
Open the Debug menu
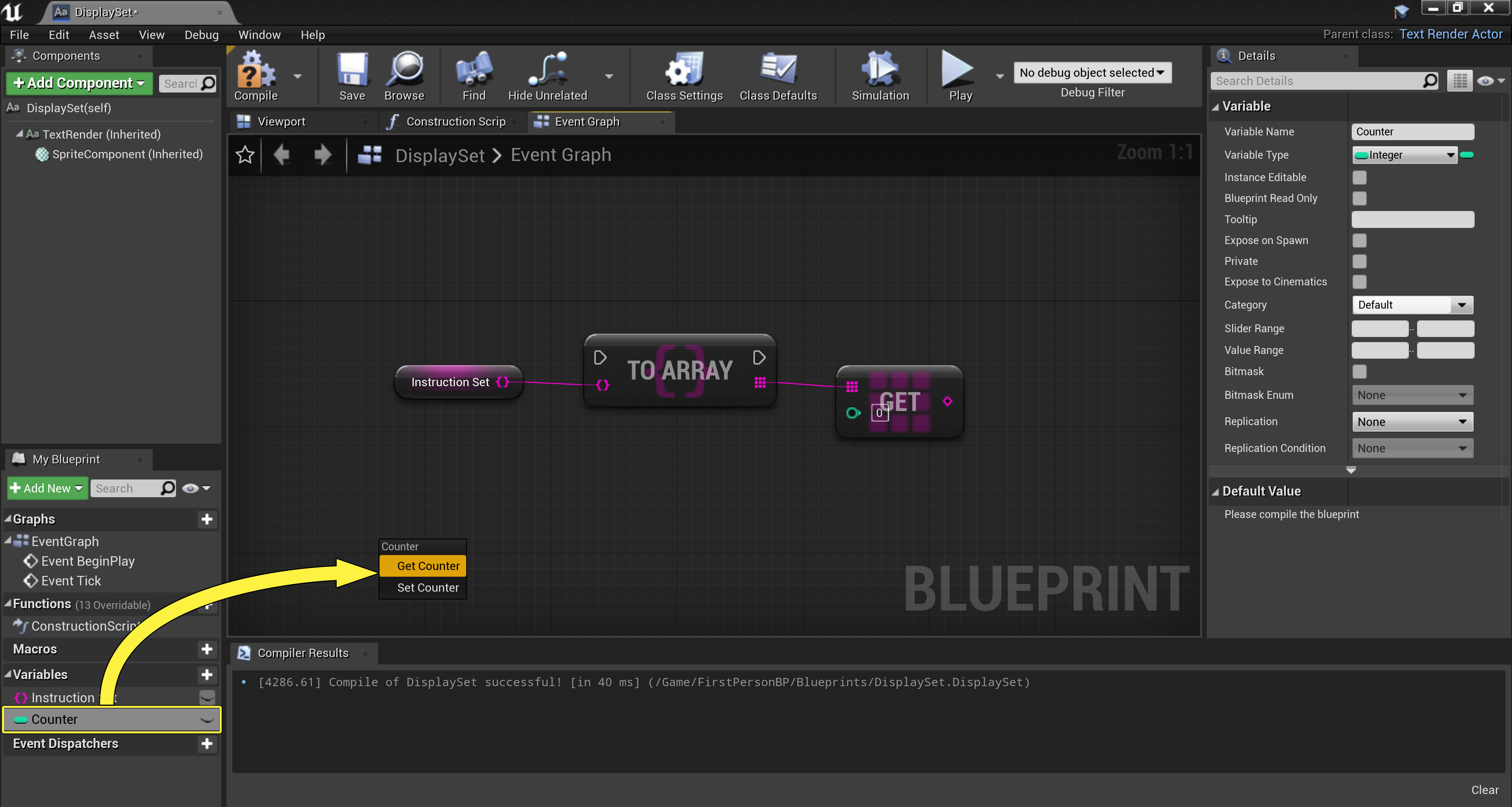tap(201, 35)
